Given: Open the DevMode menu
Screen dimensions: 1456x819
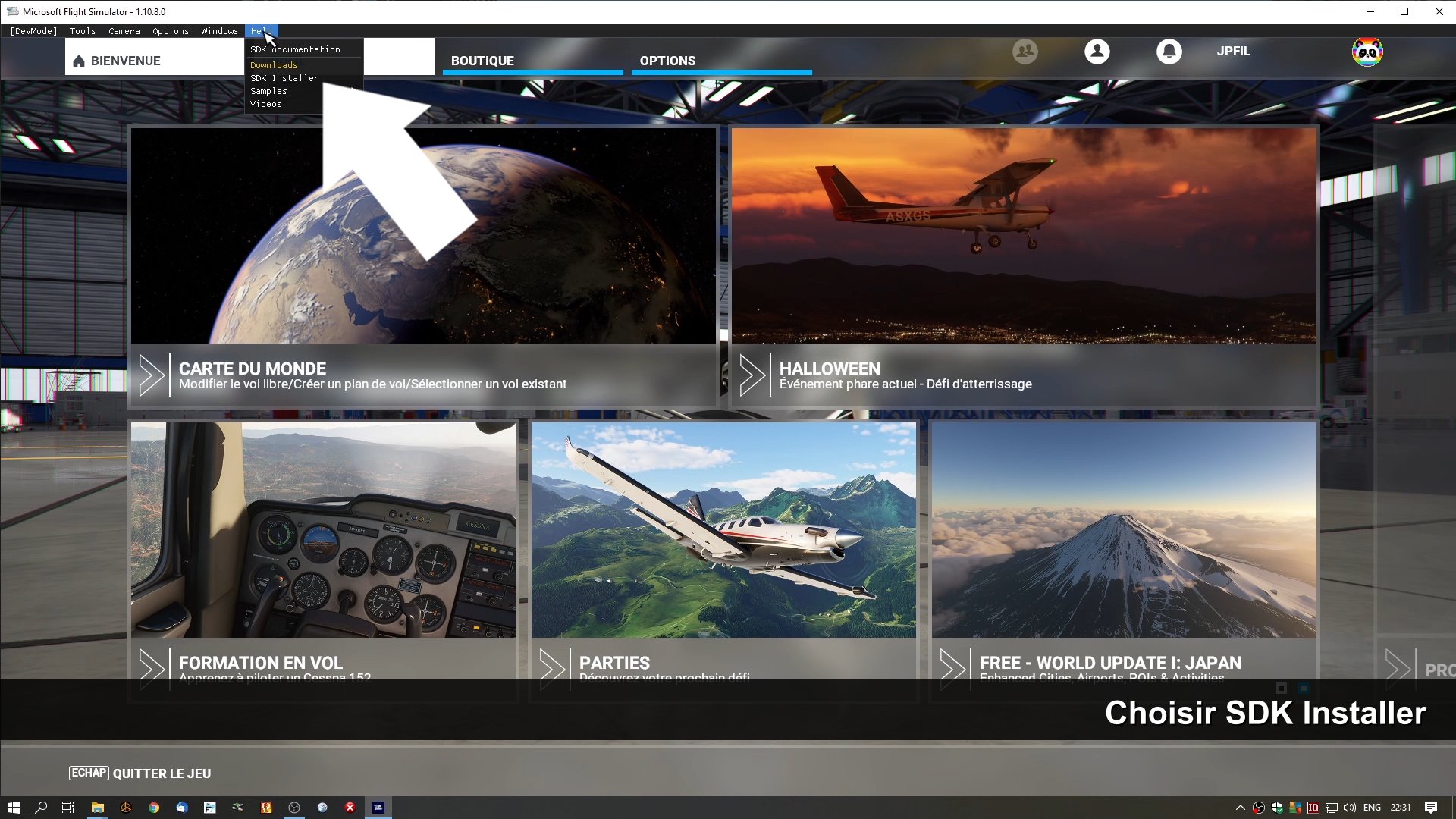Looking at the screenshot, I should [x=33, y=31].
